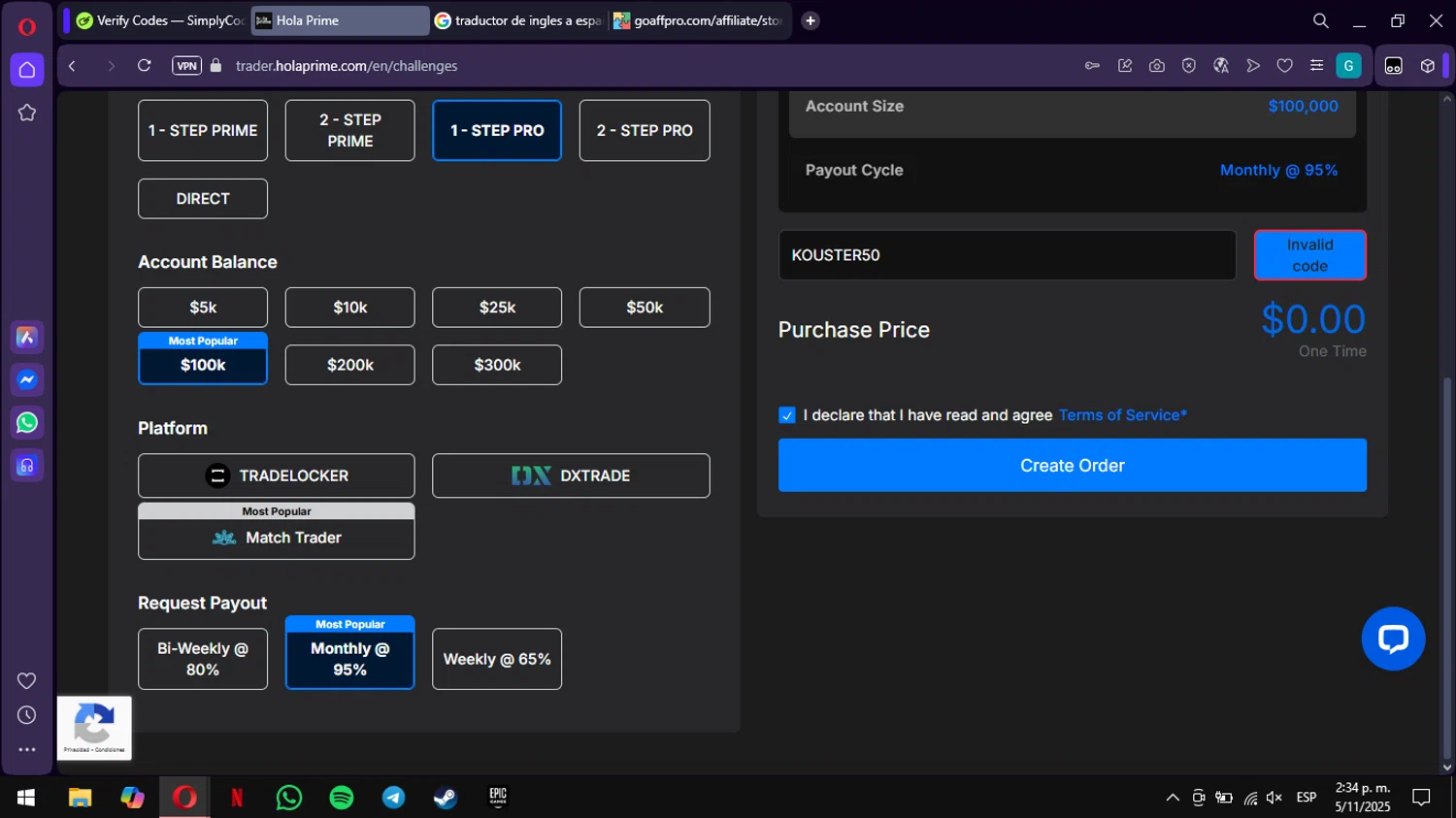This screenshot has height=818, width=1456.
Task: Go back to the previous page
Action: pyautogui.click(x=72, y=66)
